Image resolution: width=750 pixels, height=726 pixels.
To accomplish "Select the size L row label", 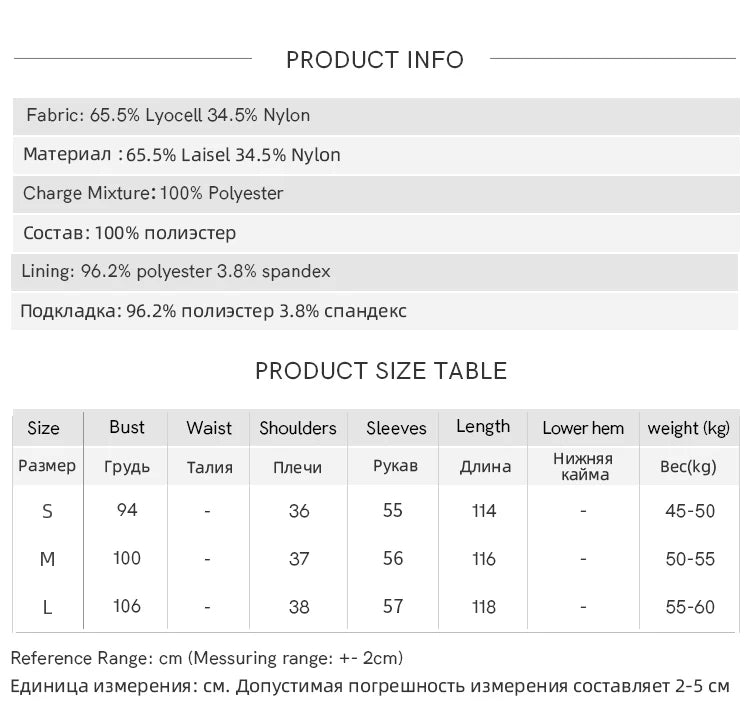I will point(47,607).
